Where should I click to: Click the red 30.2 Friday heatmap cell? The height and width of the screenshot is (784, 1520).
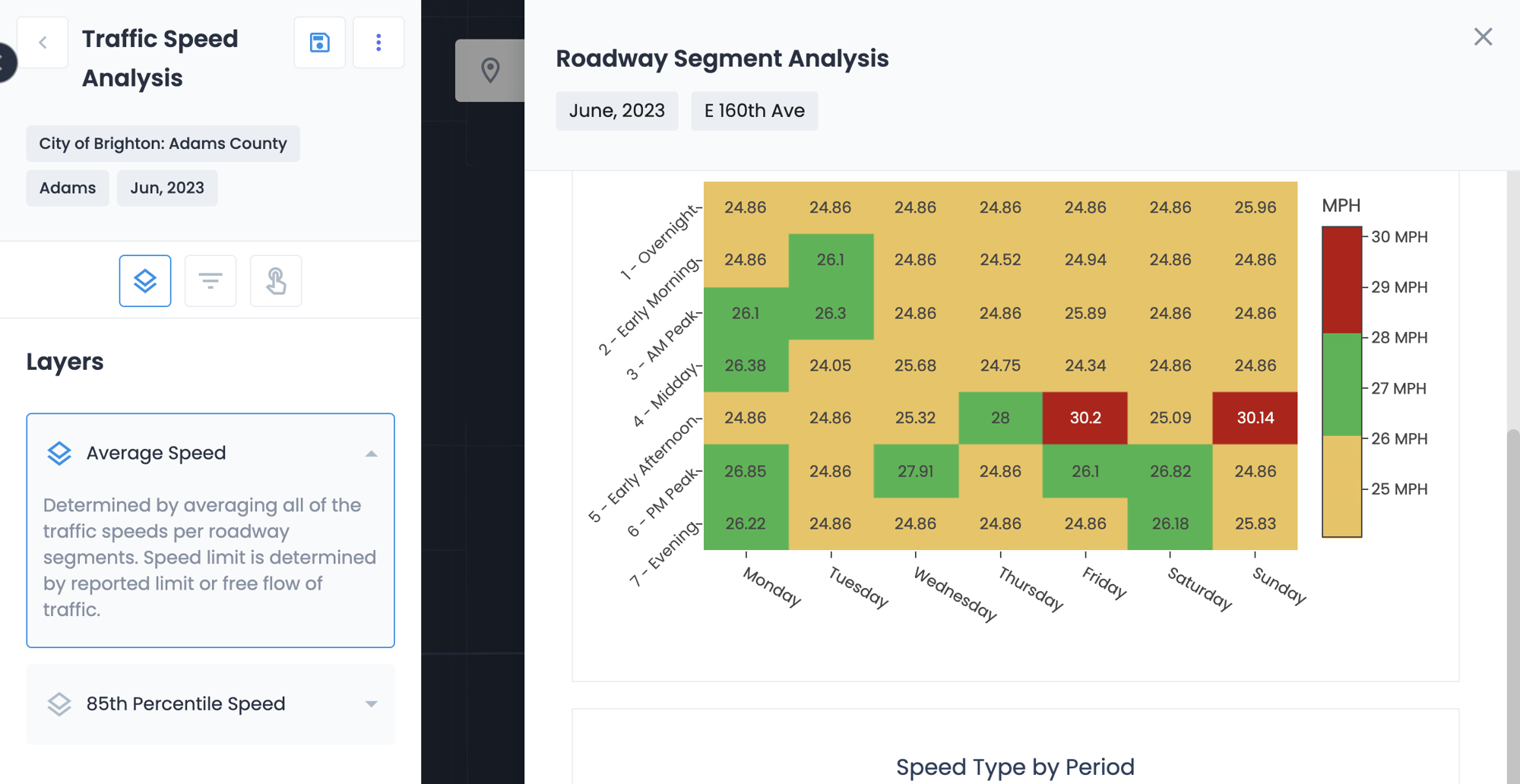(x=1085, y=418)
